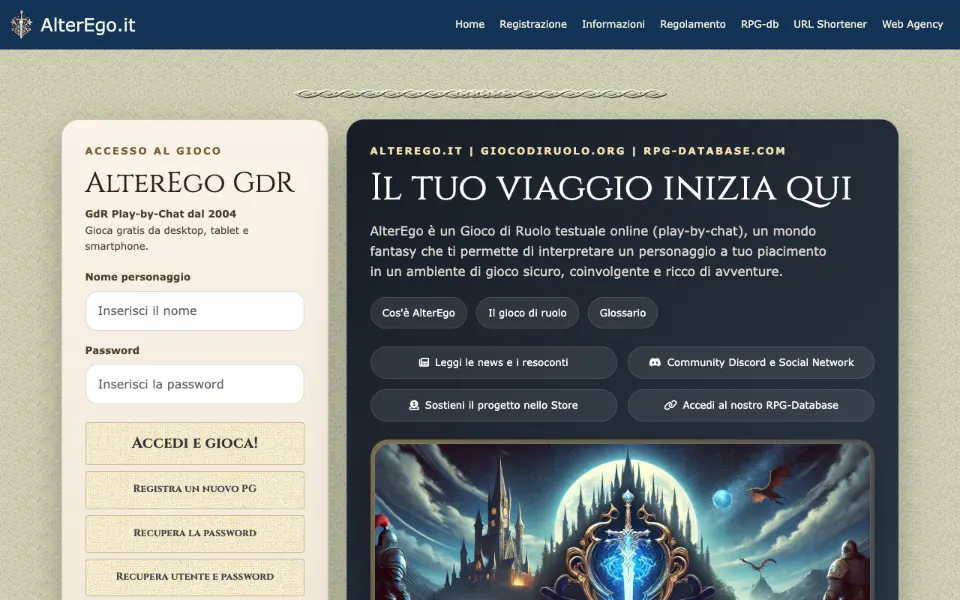
Task: Click the AlterEgo GdR login heading
Action: click(x=190, y=182)
